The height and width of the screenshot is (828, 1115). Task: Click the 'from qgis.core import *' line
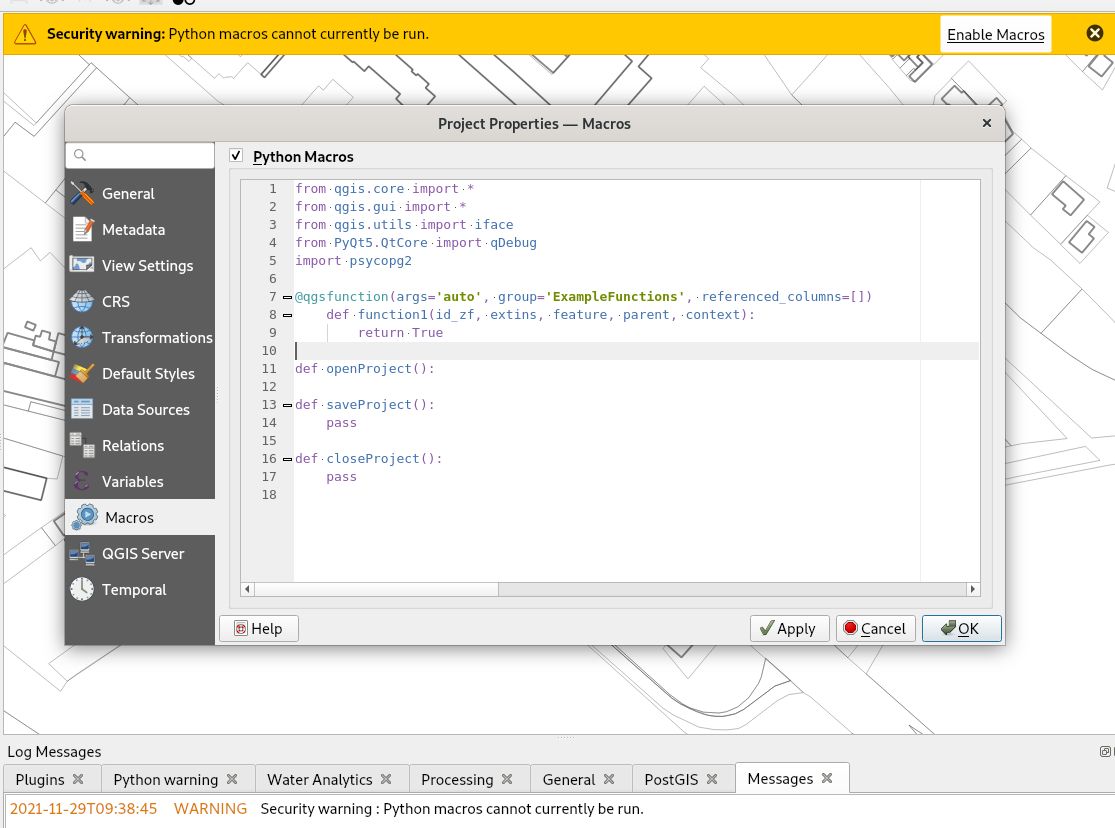pyautogui.click(x=385, y=189)
